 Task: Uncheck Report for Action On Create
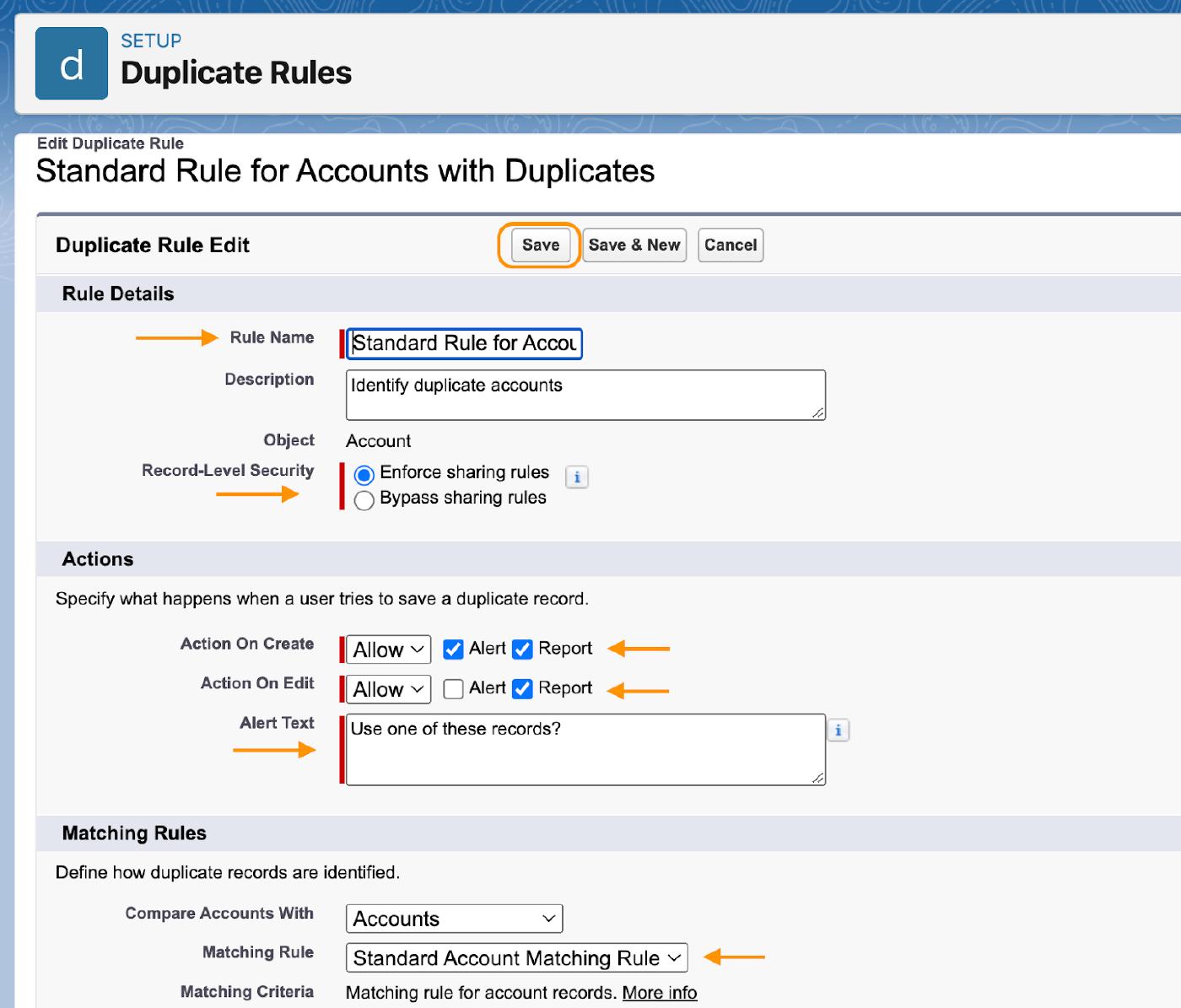(x=523, y=649)
